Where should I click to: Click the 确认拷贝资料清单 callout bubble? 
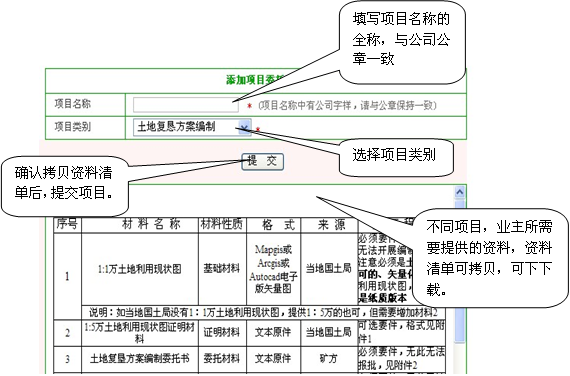pyautogui.click(x=65, y=187)
